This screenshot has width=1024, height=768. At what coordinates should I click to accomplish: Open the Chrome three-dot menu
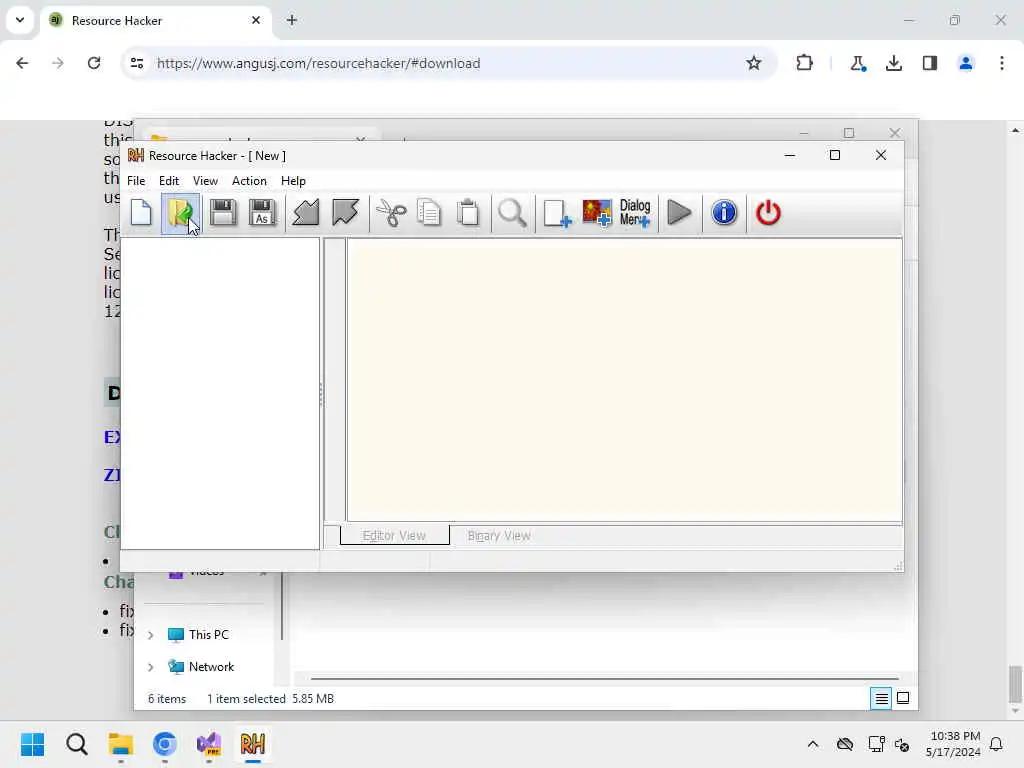[1002, 63]
